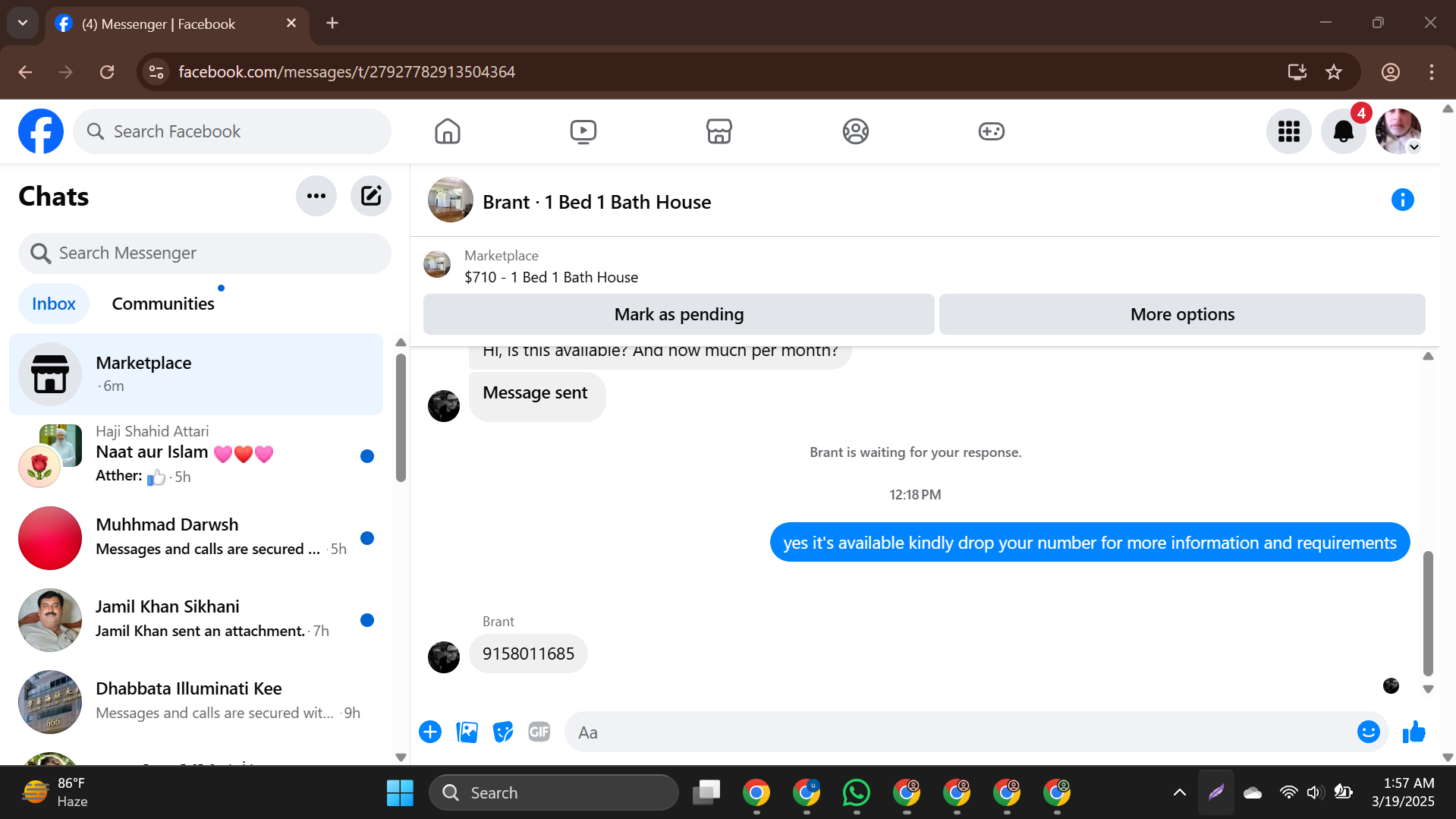Open the $710 - 1 Bed 1 Bath House listing
The height and width of the screenshot is (819, 1456).
click(x=552, y=277)
